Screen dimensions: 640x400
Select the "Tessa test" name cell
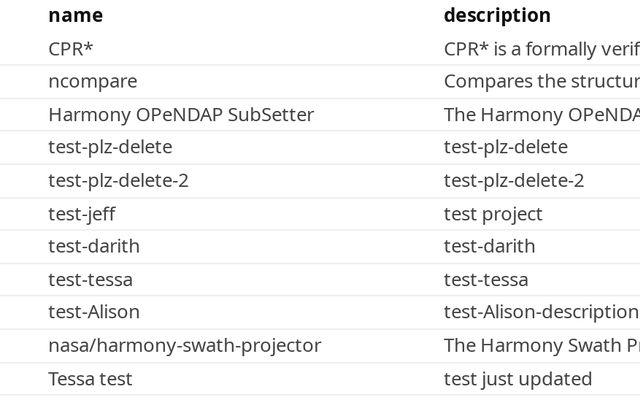coord(90,379)
